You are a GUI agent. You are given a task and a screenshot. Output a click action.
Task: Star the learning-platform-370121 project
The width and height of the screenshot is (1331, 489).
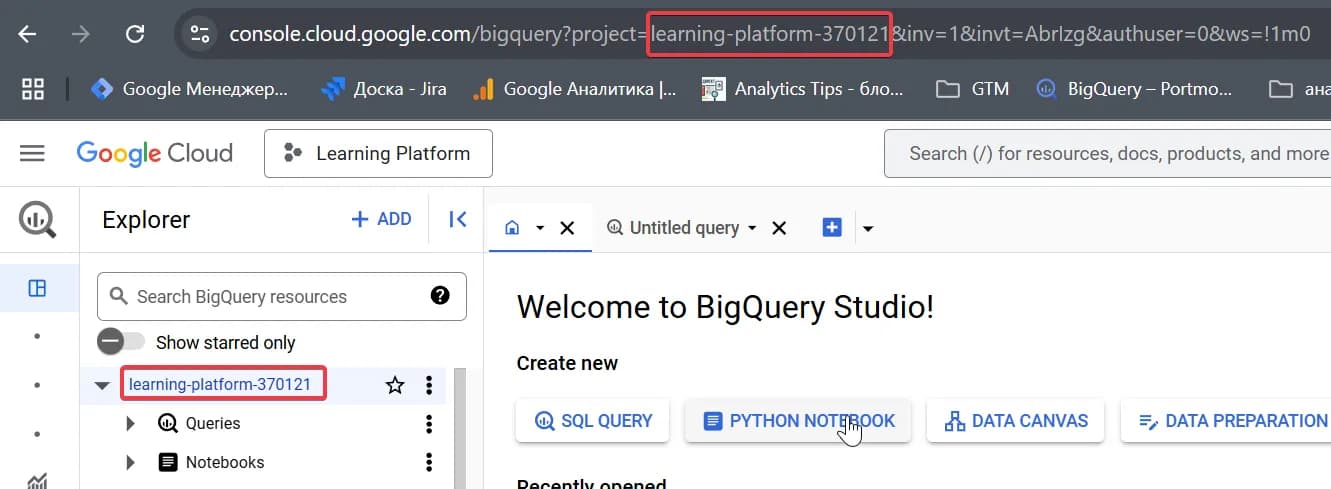[x=395, y=385]
